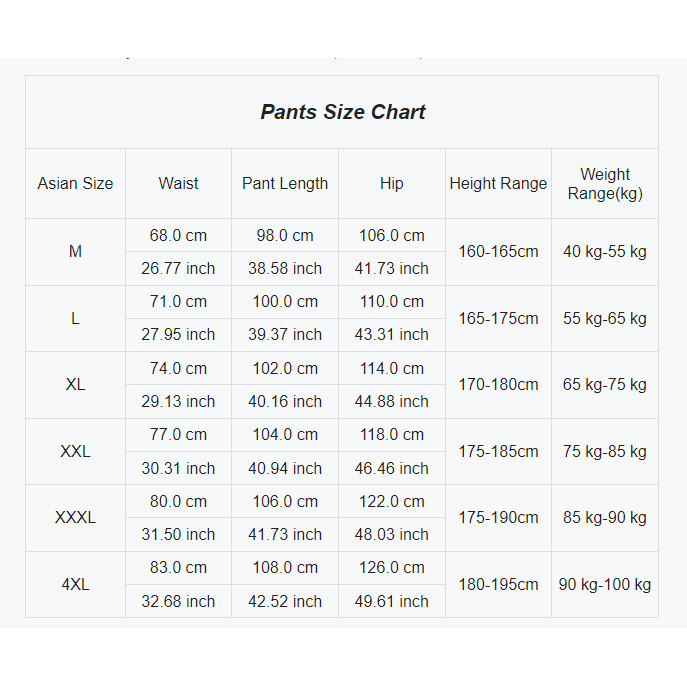Click the Asian Size column header

[x=75, y=184]
